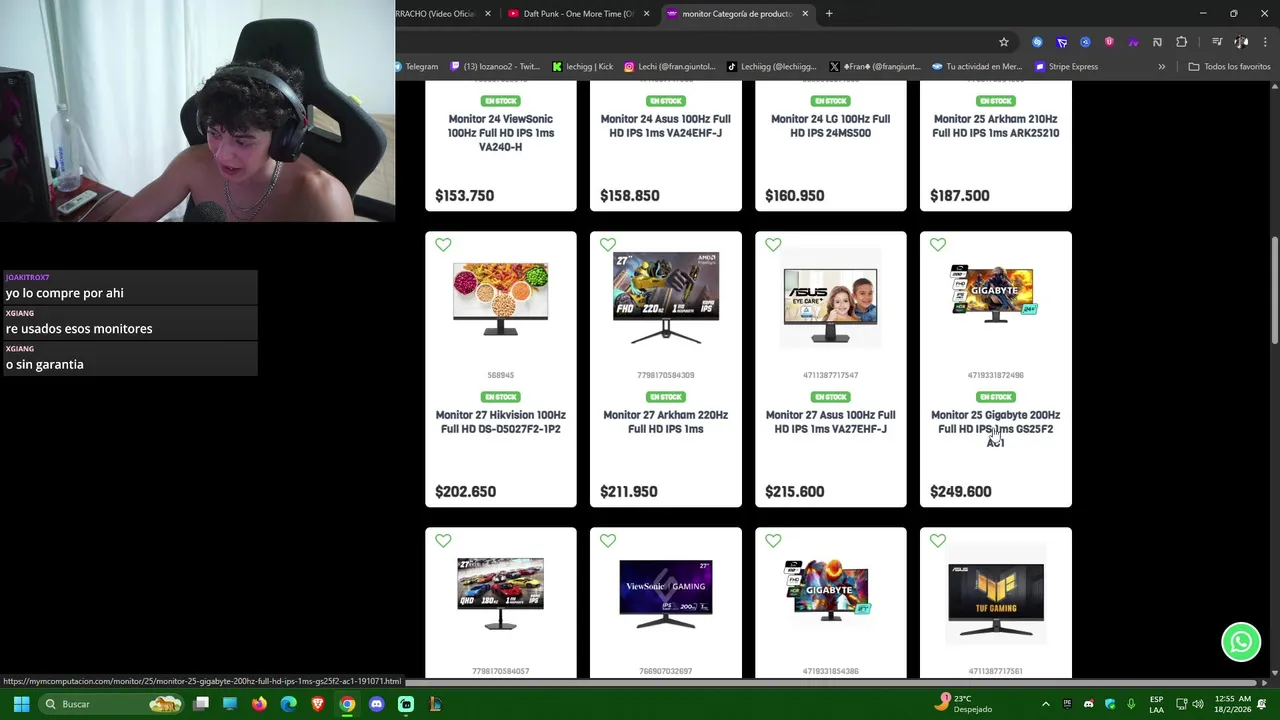The image size is (1280, 720).
Task: Bookmark this page with the star icon
Action: [x=1004, y=42]
